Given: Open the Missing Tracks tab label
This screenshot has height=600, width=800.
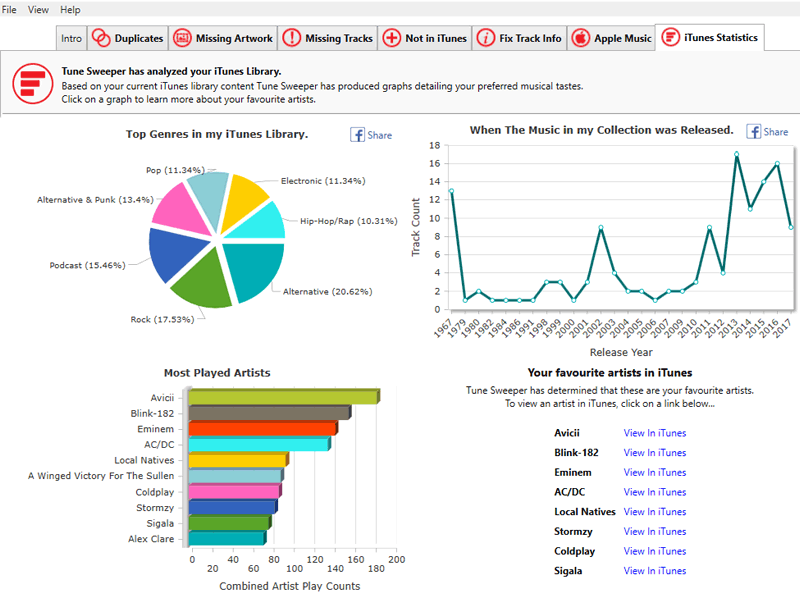Looking at the screenshot, I should tap(339, 38).
